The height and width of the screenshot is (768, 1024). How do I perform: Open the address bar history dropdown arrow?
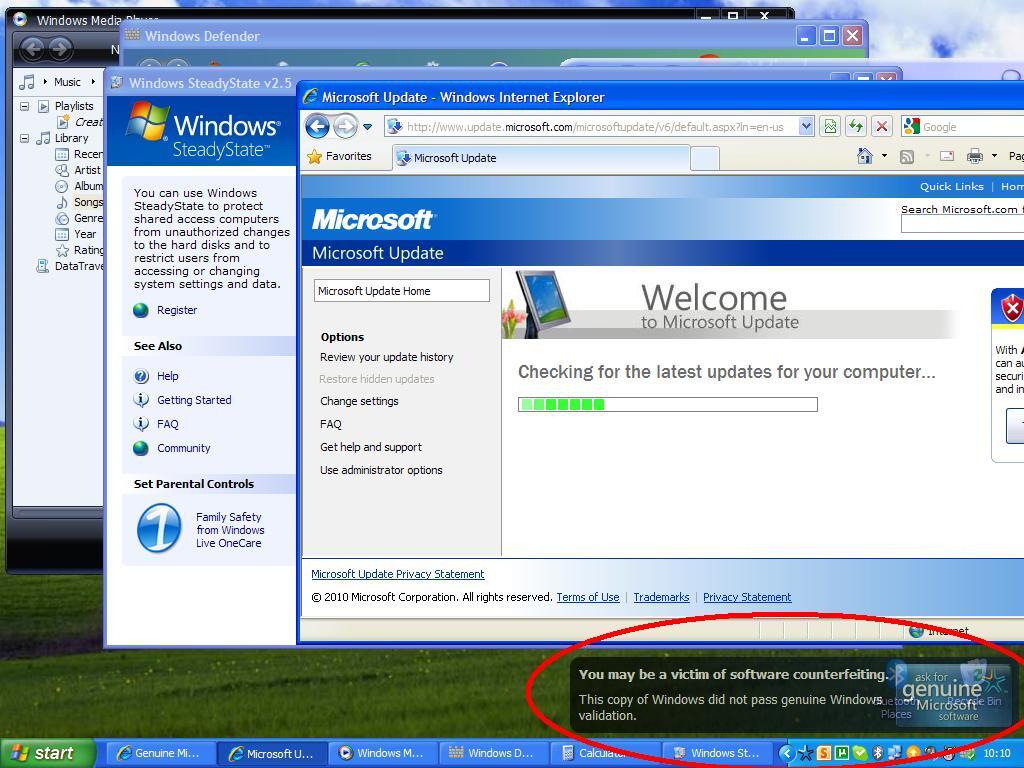pos(806,127)
